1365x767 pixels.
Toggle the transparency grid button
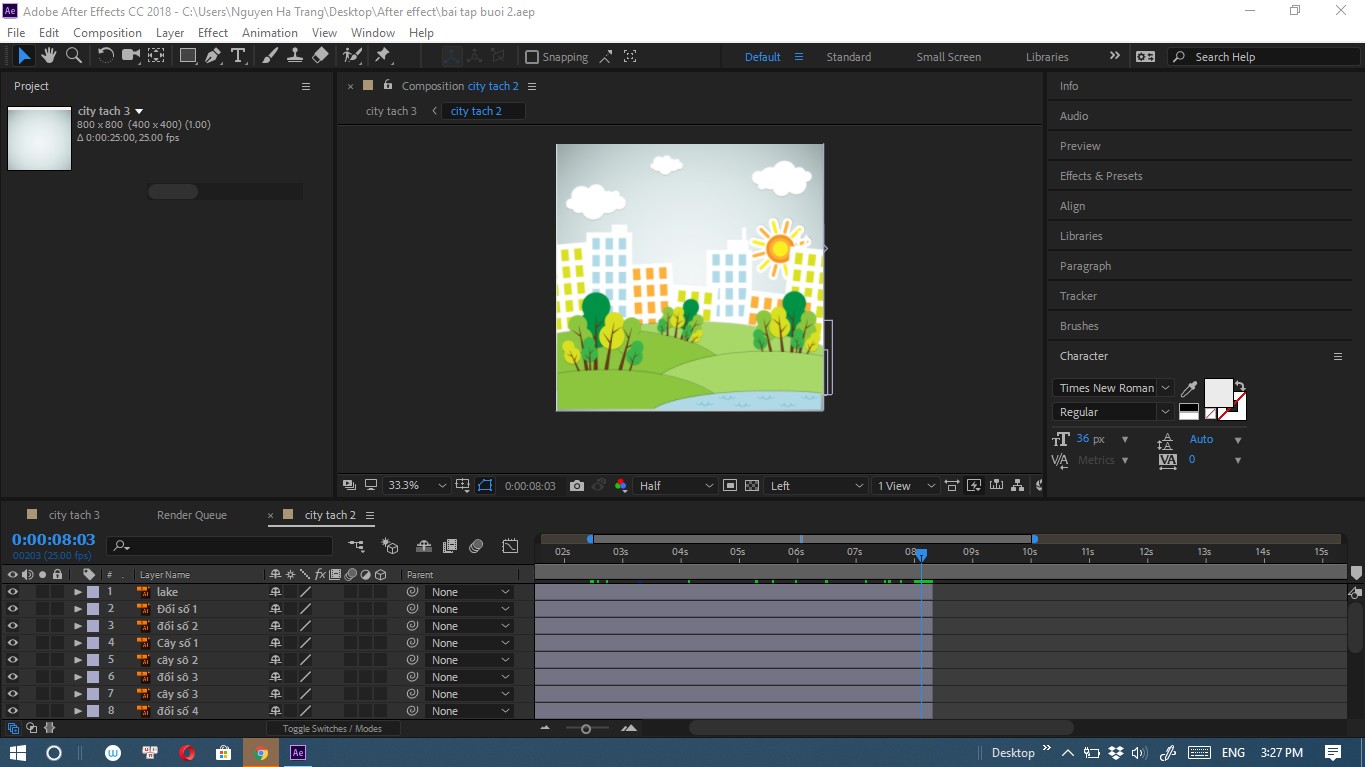pos(752,486)
